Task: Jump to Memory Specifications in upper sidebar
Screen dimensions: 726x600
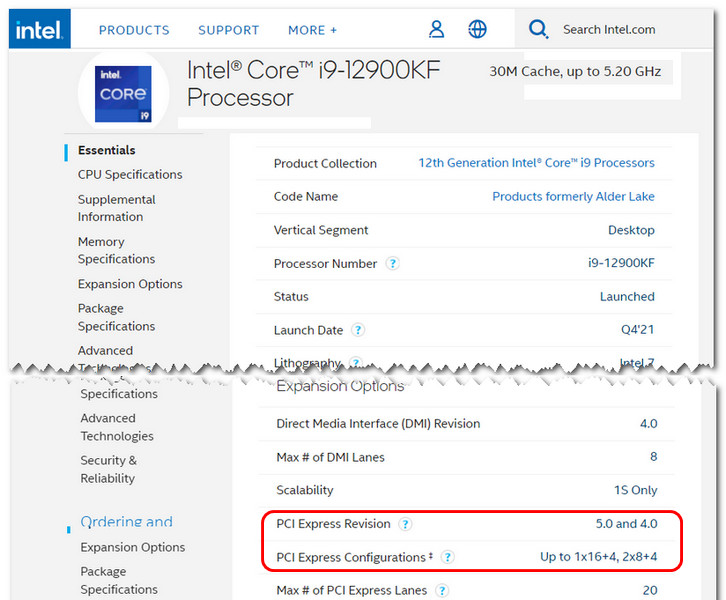Action: click(x=117, y=250)
